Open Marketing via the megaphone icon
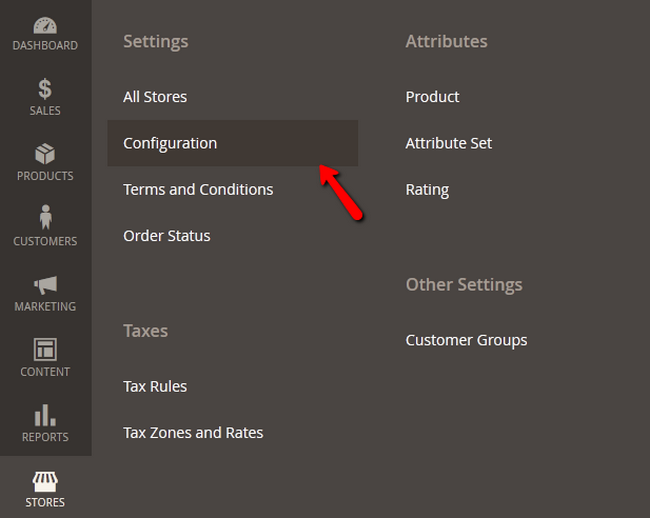Viewport: 650px width, 518px height. pyautogui.click(x=45, y=285)
